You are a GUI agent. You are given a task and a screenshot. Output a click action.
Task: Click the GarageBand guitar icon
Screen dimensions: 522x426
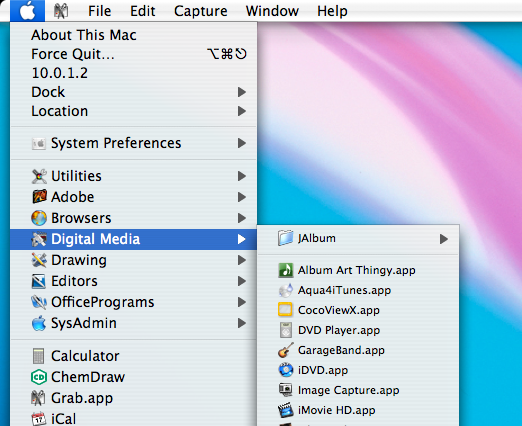[x=286, y=350]
